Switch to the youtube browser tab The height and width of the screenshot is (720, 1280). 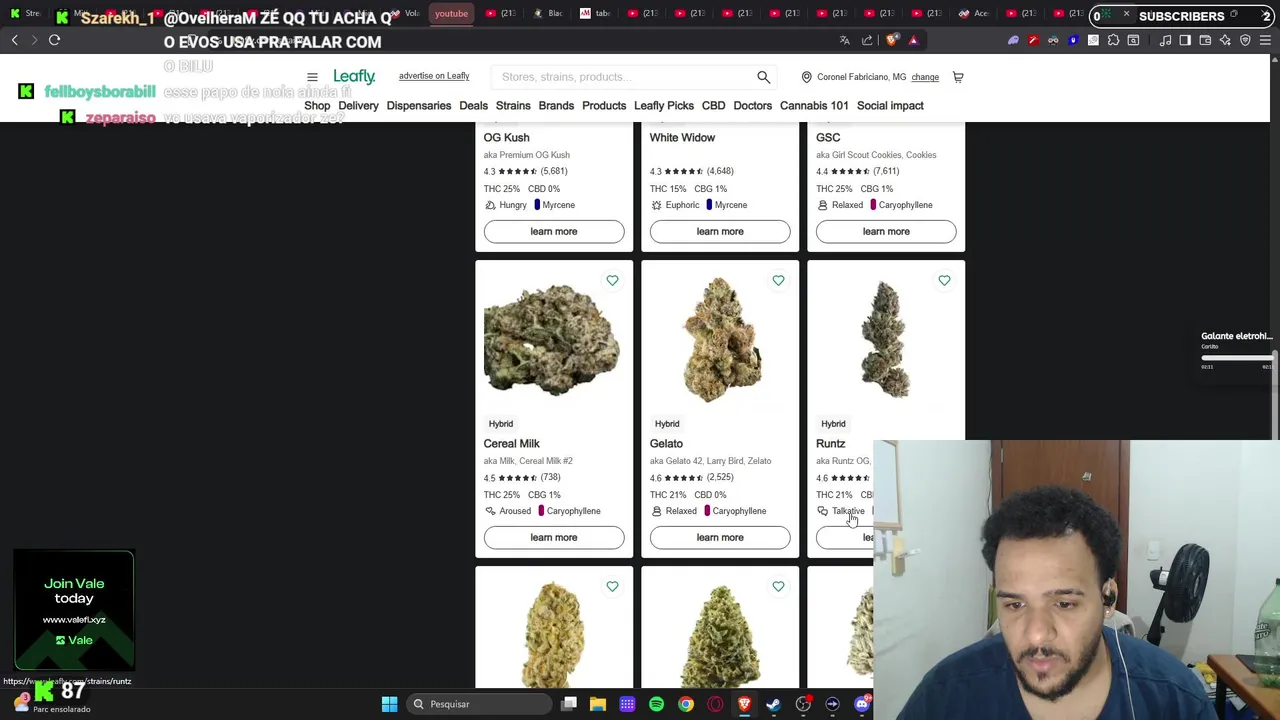pos(451,13)
